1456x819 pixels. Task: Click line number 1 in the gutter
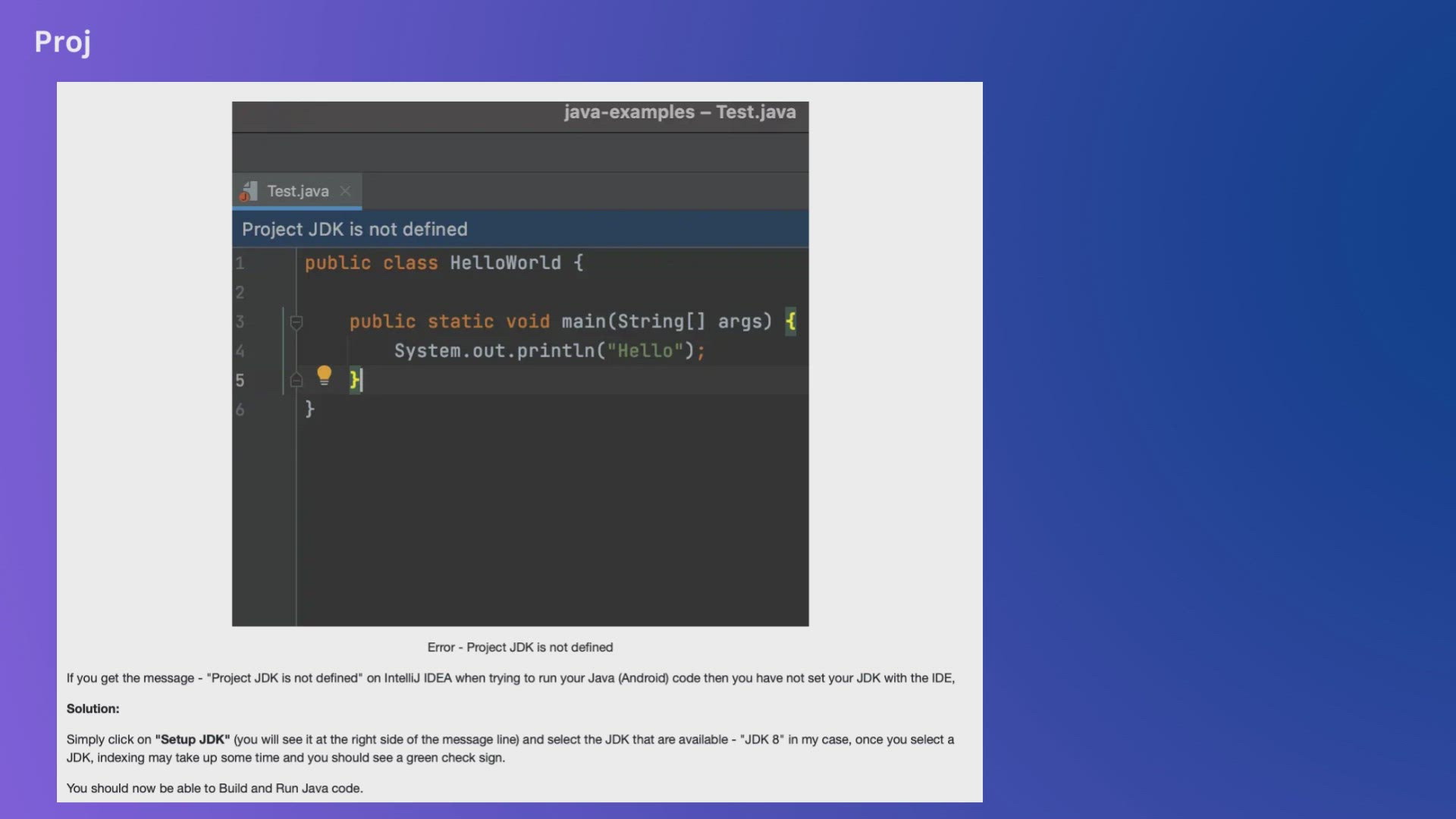[240, 263]
